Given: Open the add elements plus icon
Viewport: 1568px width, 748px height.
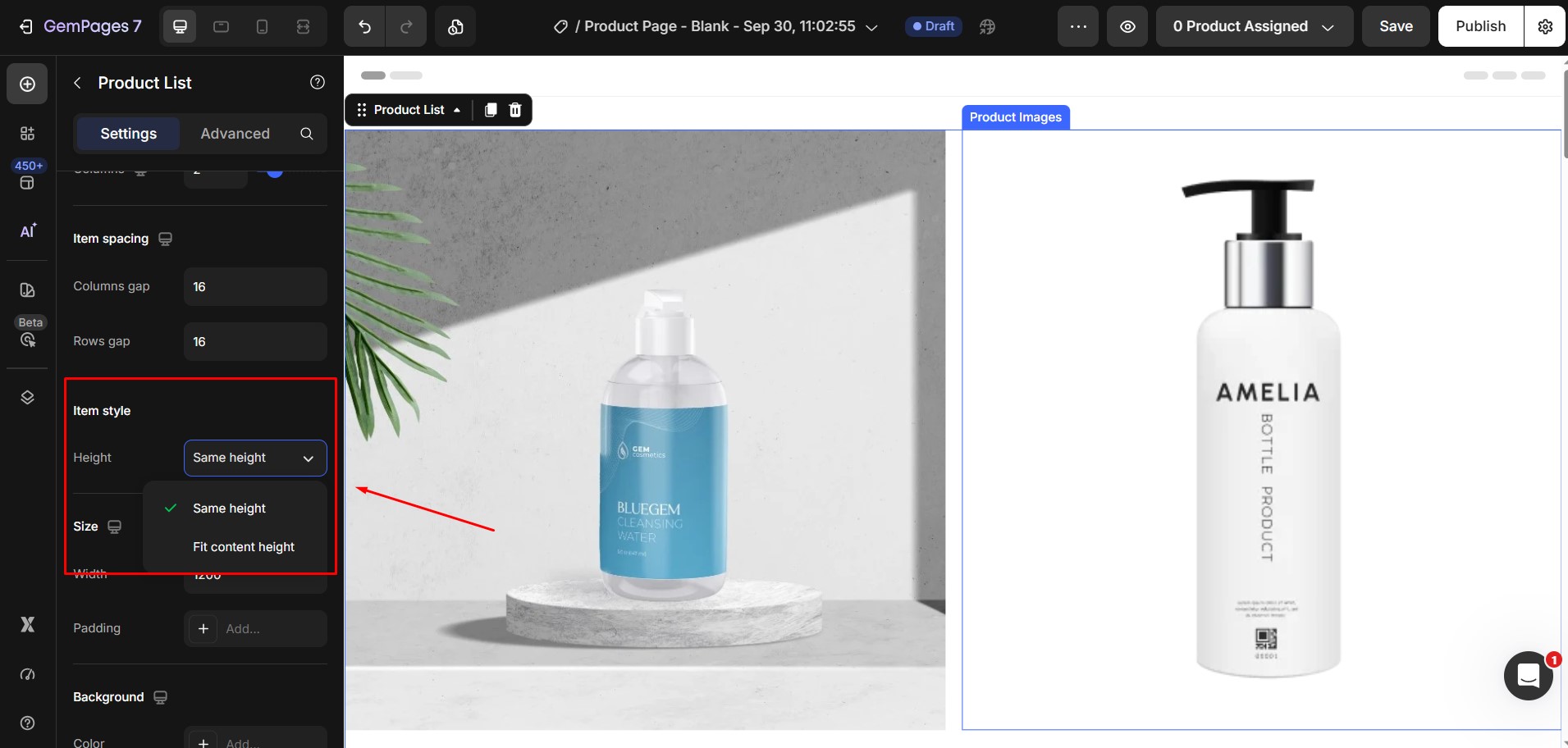Looking at the screenshot, I should click(27, 84).
